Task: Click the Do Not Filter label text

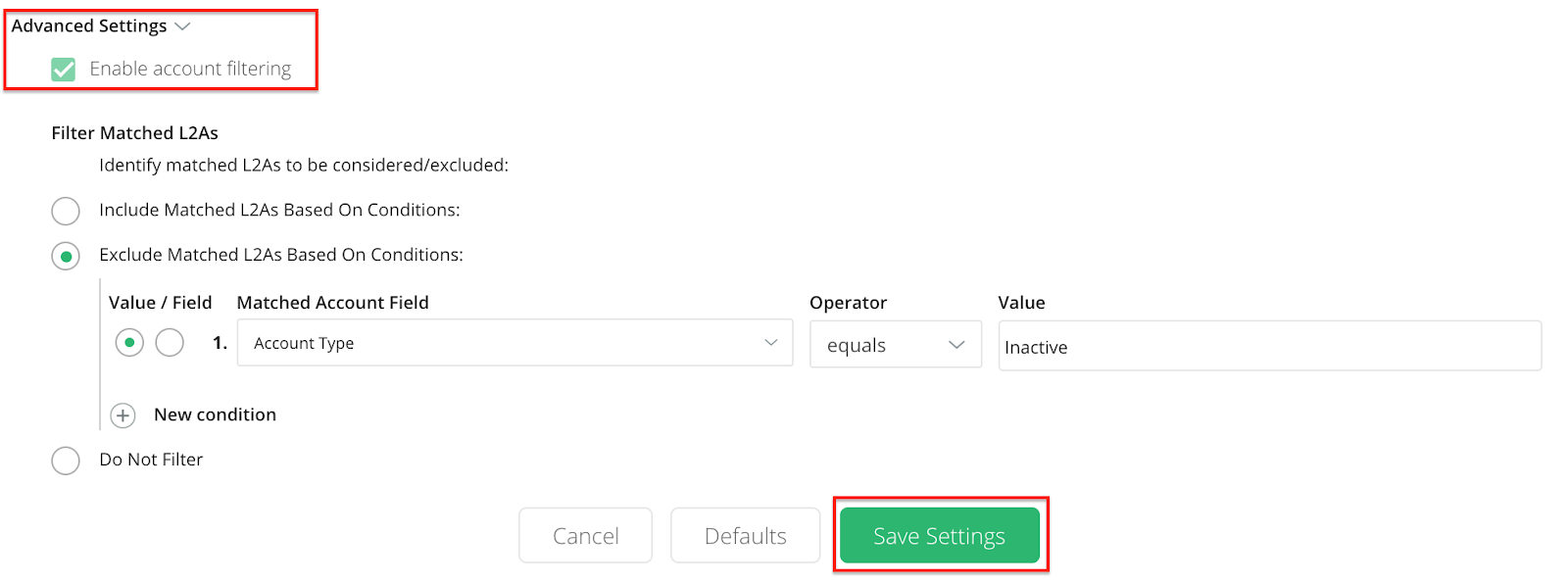Action: coord(151,460)
